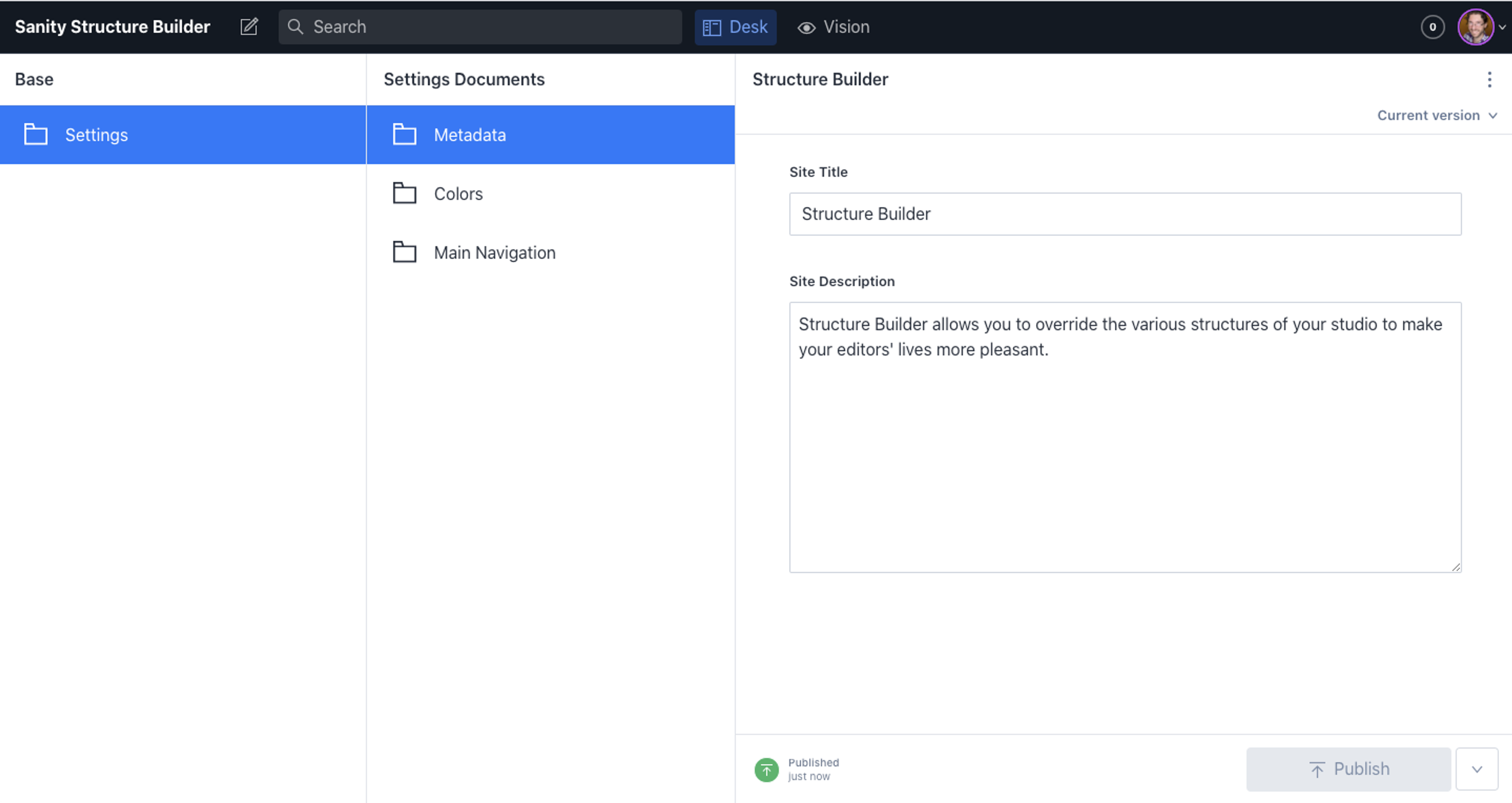This screenshot has width=1512, height=803.
Task: Switch to the Desk tool tab
Action: click(736, 26)
